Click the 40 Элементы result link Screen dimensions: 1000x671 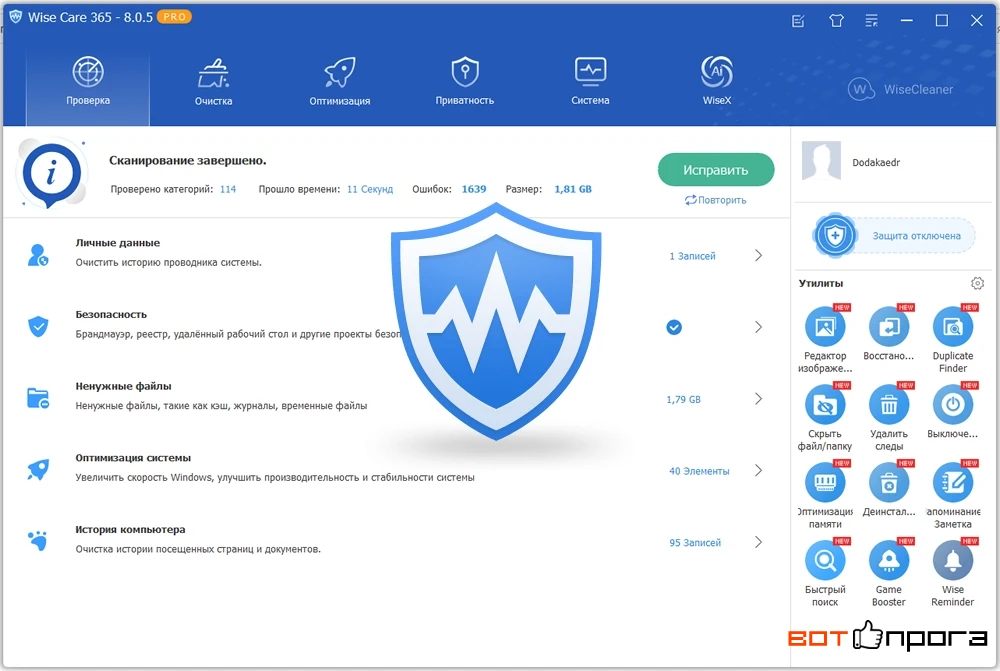coord(699,471)
